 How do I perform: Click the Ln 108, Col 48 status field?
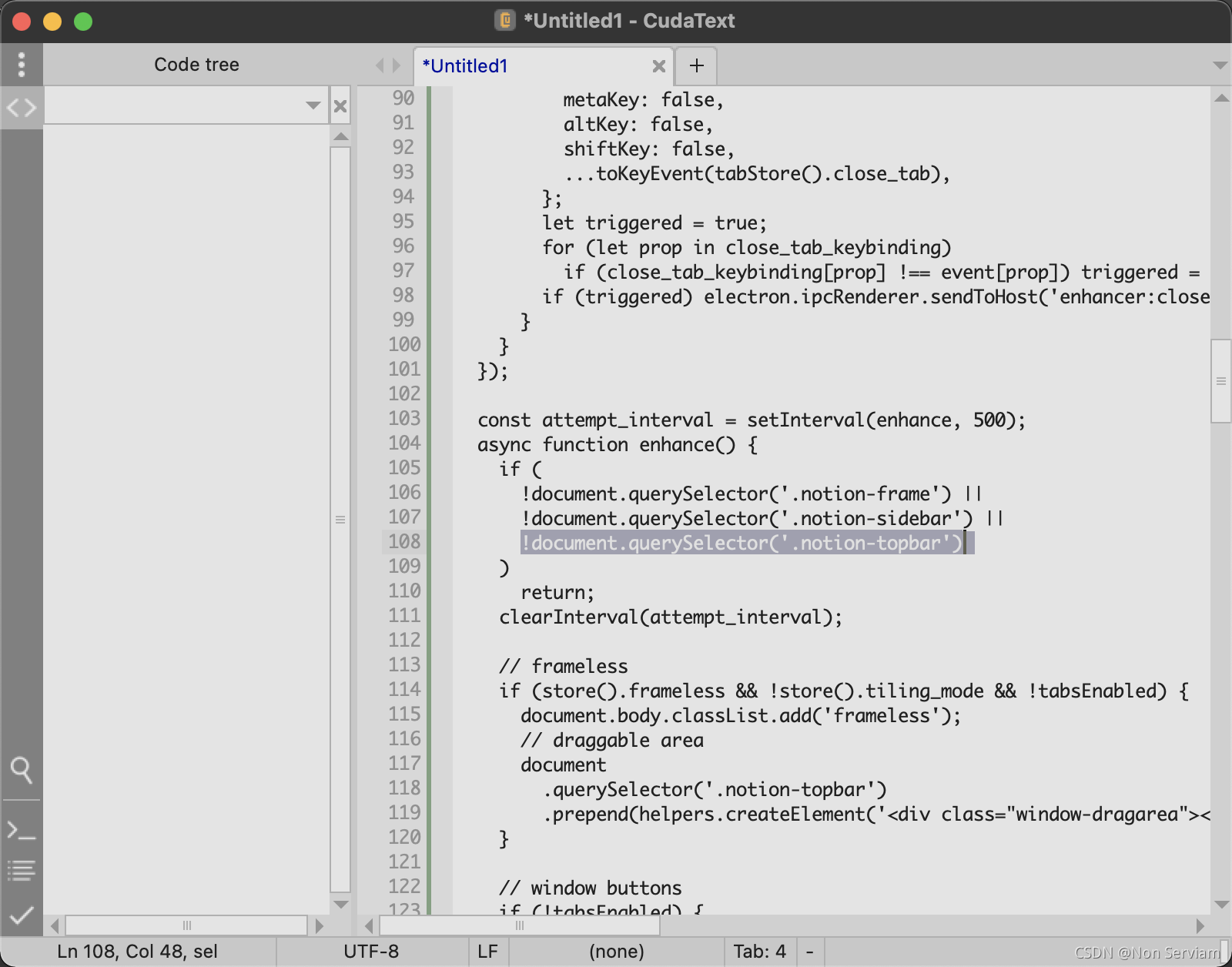[138, 952]
